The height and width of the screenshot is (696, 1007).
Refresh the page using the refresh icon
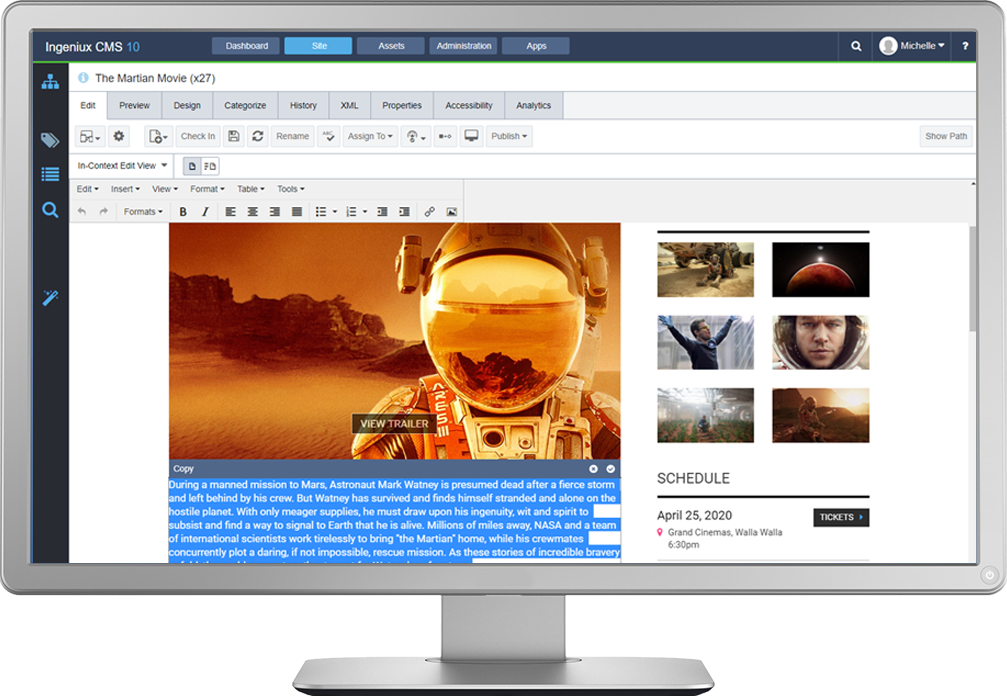click(x=258, y=135)
